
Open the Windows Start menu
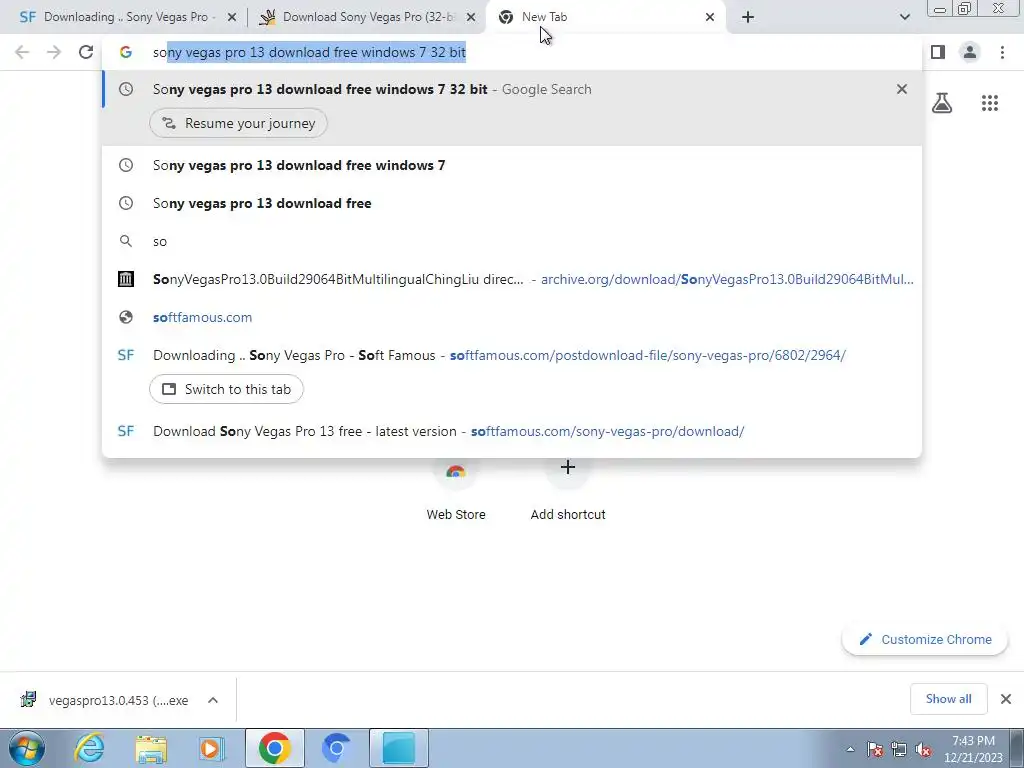coord(26,748)
